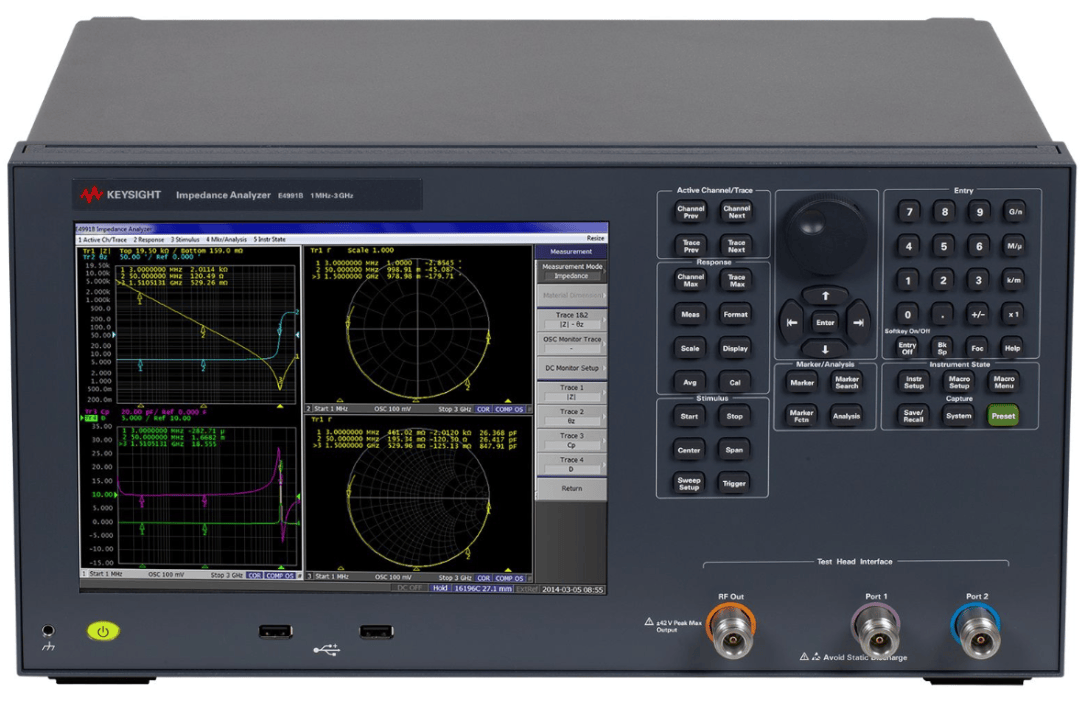The image size is (1080, 705).
Task: Open the 4 Mkr/Analysis menu
Action: [226, 239]
